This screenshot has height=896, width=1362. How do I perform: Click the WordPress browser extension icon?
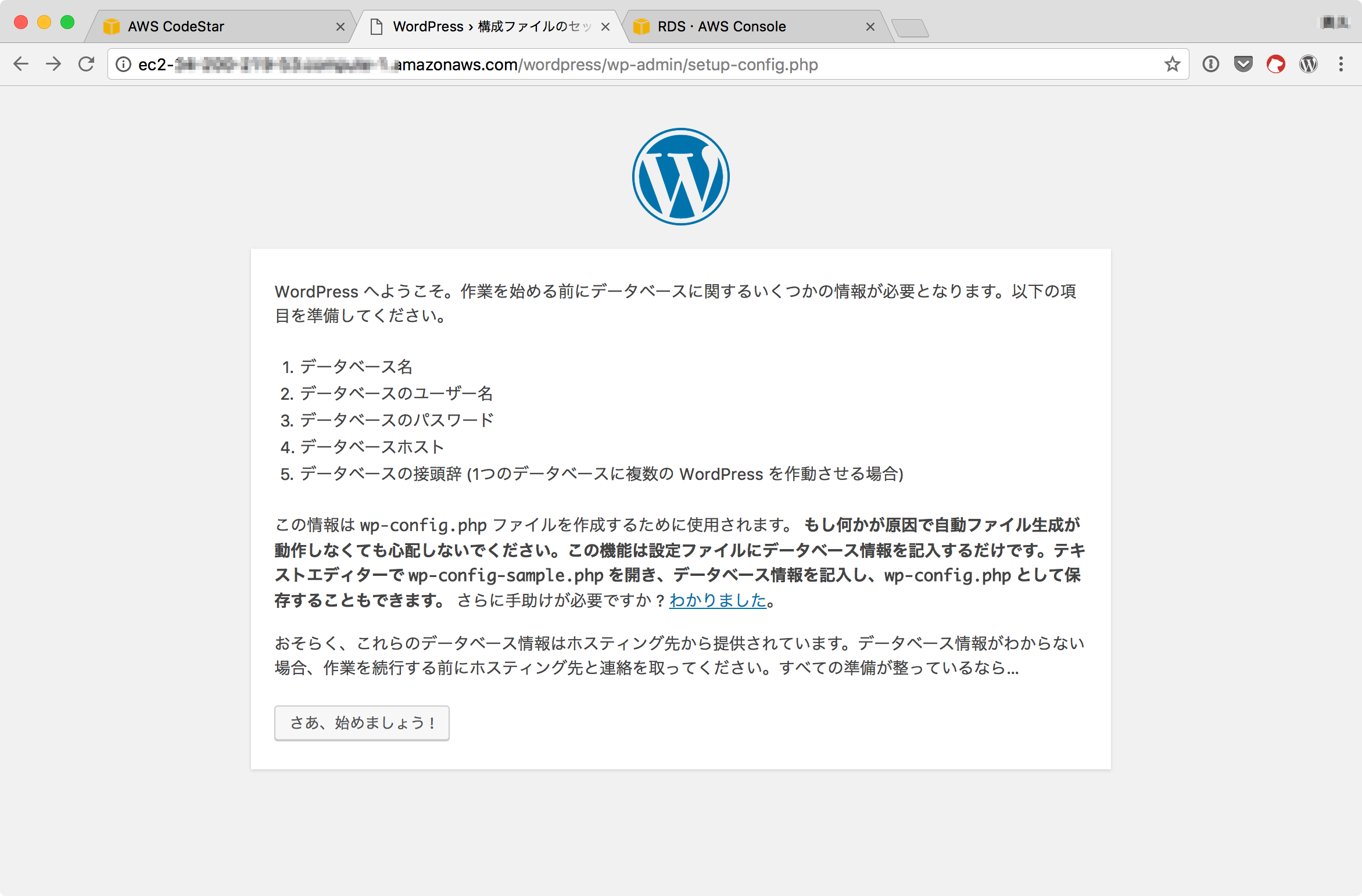[1308, 64]
